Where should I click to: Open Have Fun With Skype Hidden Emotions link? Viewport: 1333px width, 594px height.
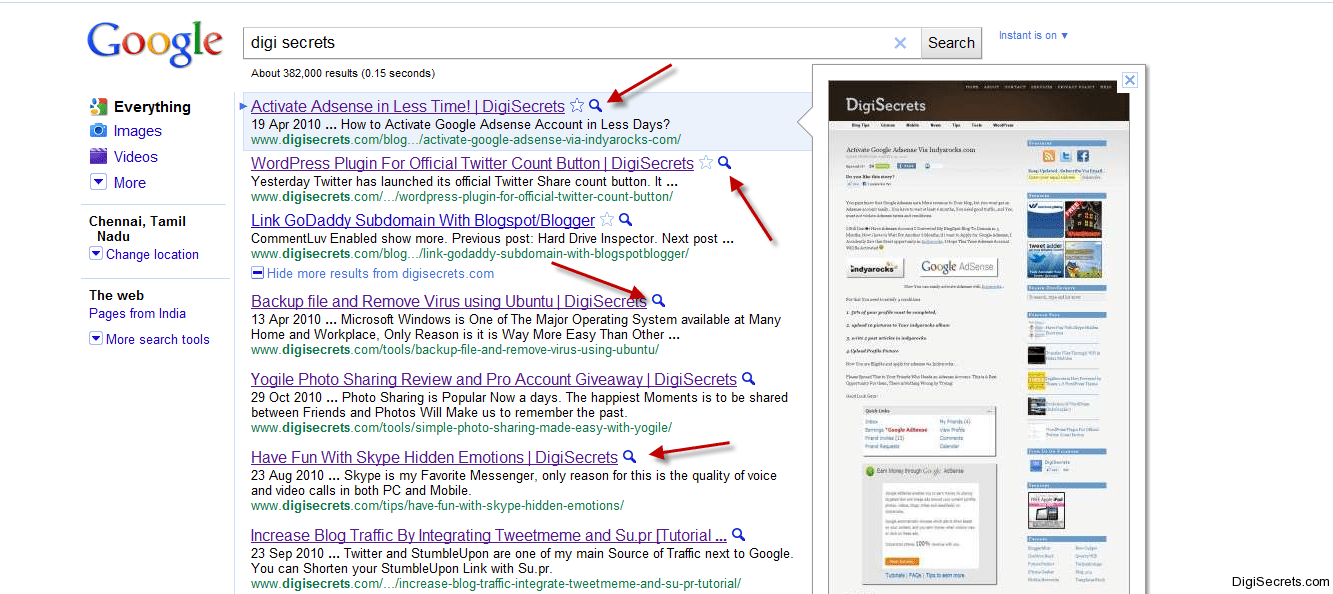tap(434, 457)
